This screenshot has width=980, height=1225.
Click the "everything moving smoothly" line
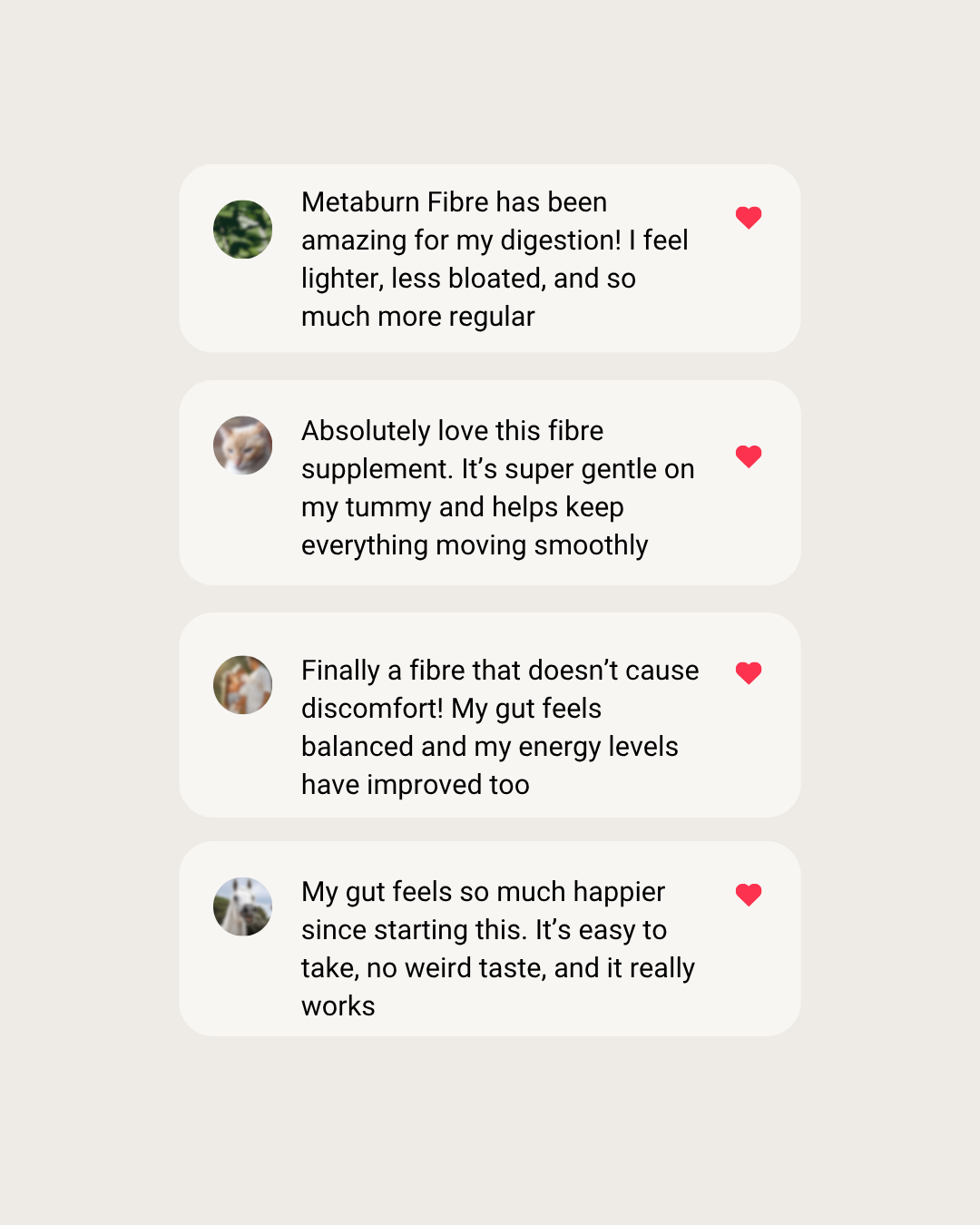click(475, 545)
